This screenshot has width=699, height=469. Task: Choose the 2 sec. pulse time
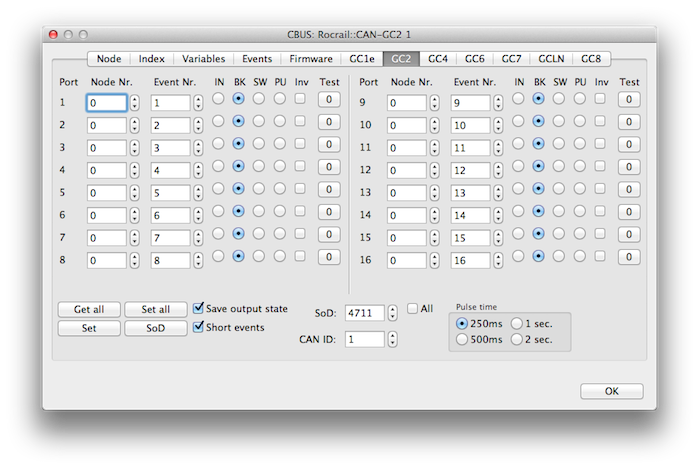tap(517, 340)
